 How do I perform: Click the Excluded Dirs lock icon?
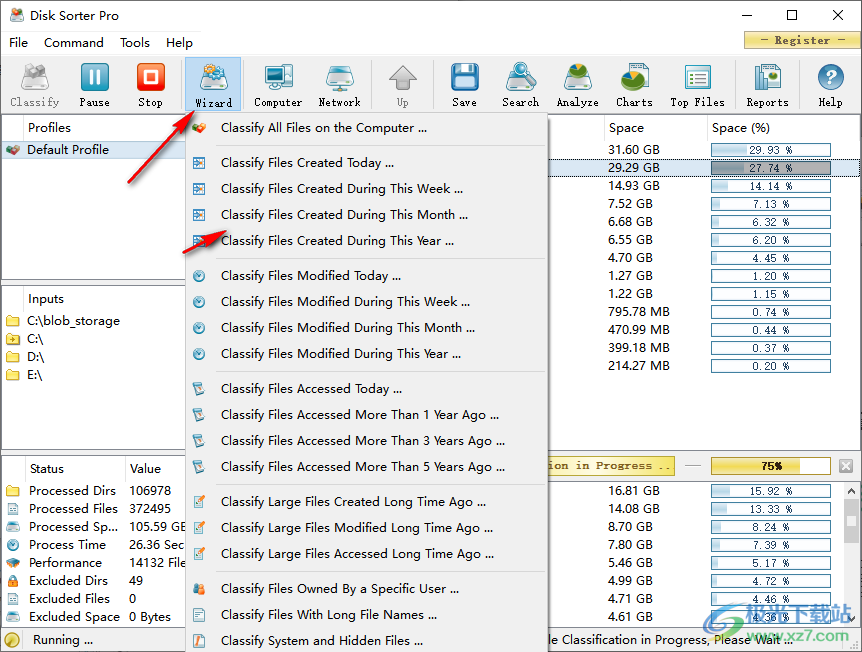(13, 581)
